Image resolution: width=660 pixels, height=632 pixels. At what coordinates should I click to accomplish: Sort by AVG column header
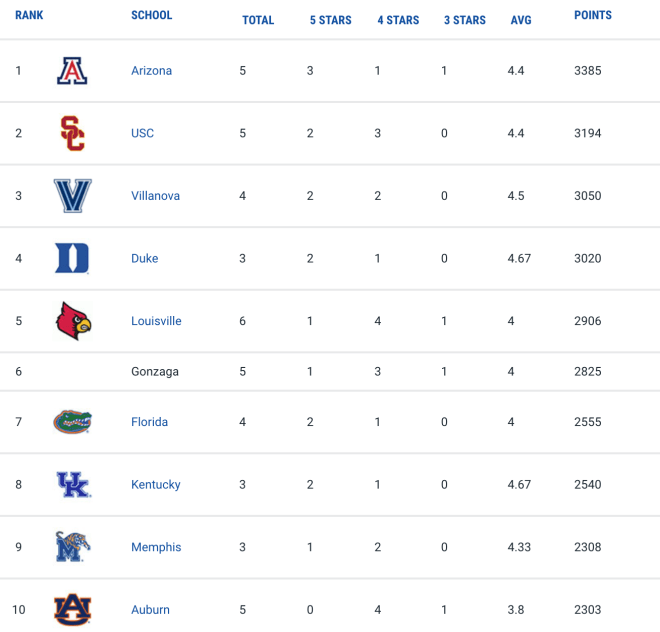[x=521, y=20]
